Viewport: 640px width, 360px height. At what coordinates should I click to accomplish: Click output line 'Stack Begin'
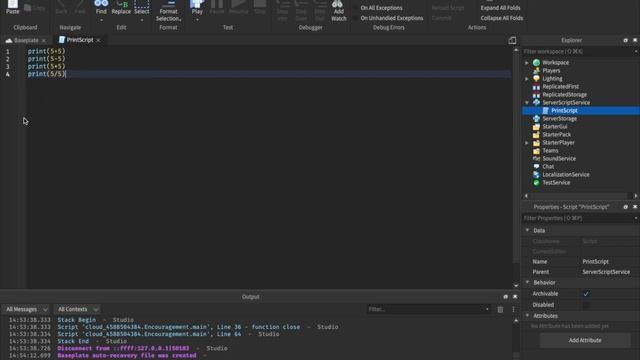click(x=77, y=320)
